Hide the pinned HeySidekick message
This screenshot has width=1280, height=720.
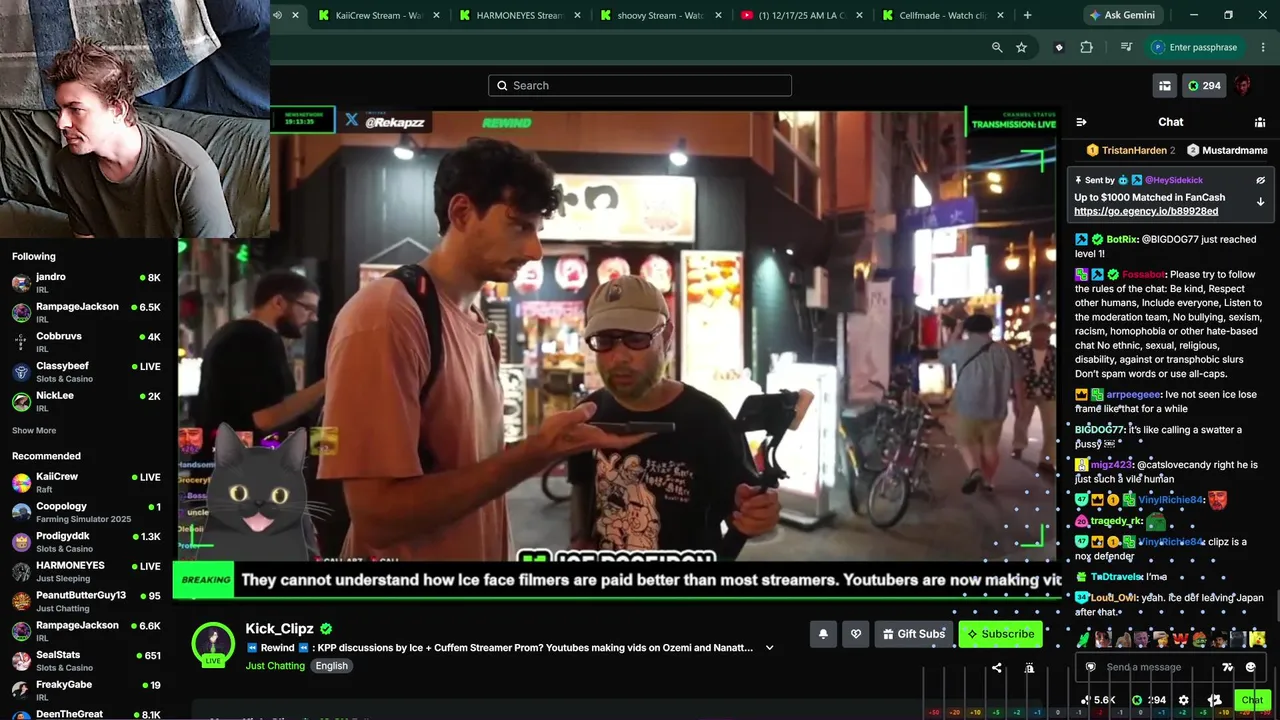[x=1260, y=180]
